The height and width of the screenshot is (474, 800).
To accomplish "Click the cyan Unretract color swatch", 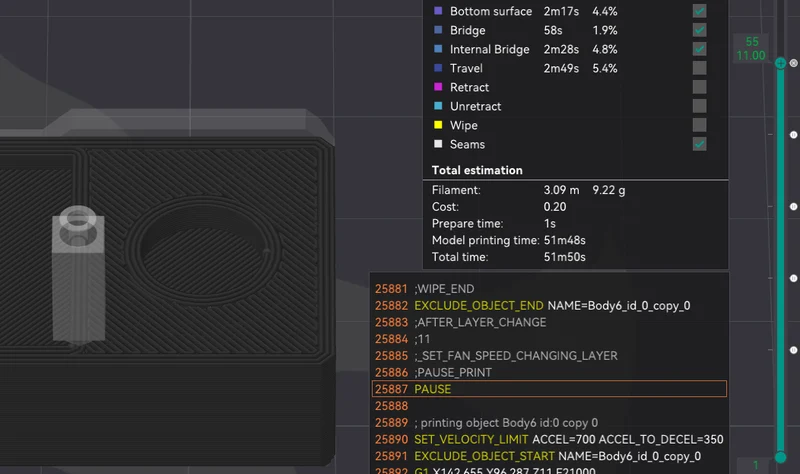I will [438, 106].
